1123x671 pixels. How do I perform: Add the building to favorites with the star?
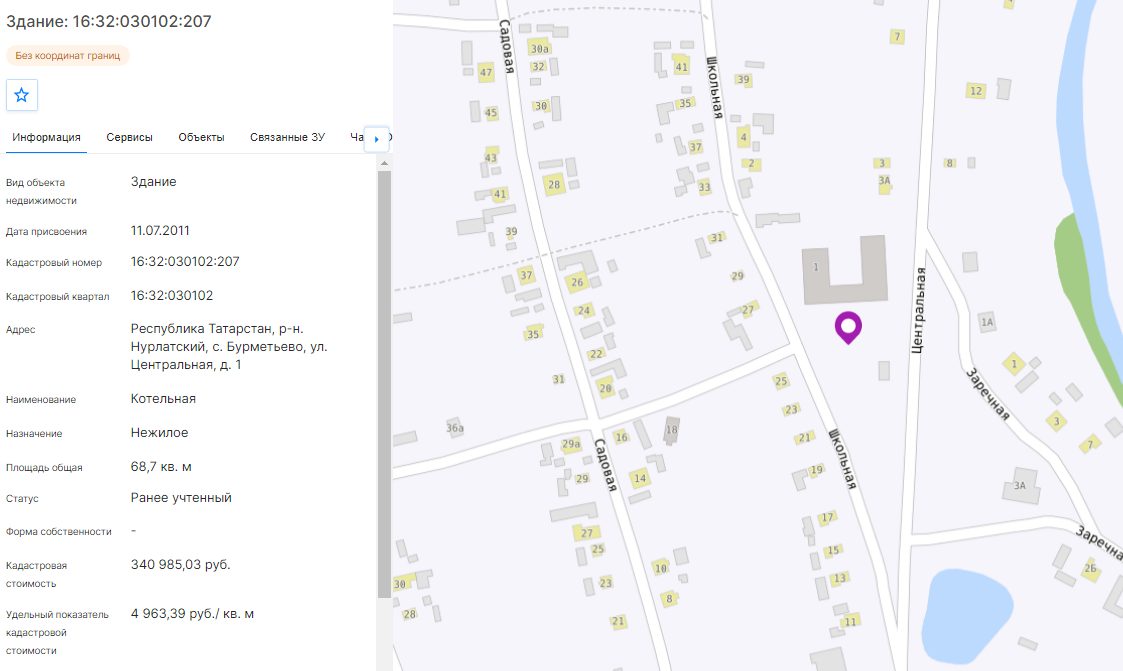[21, 95]
